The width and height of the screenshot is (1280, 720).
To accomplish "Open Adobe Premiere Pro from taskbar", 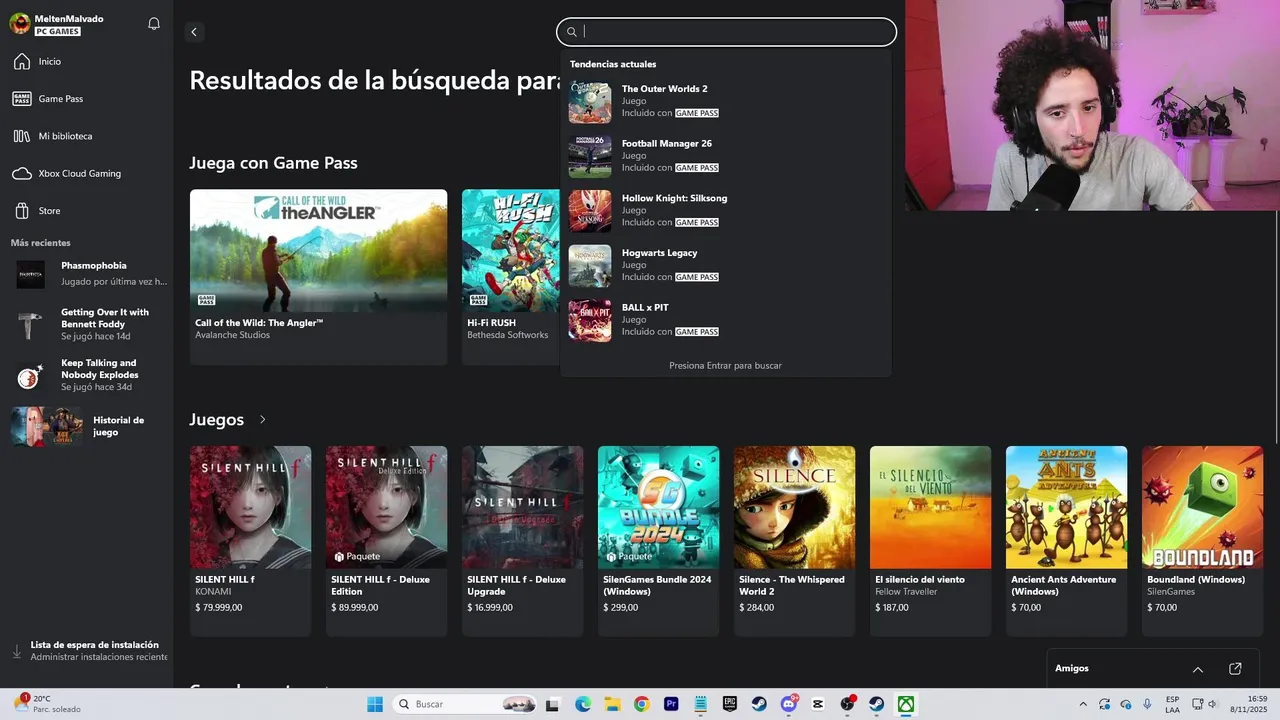I will [671, 704].
